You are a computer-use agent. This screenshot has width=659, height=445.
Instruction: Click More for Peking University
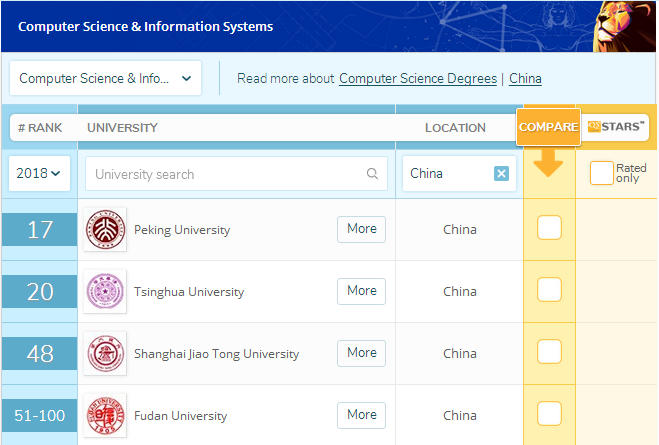361,229
